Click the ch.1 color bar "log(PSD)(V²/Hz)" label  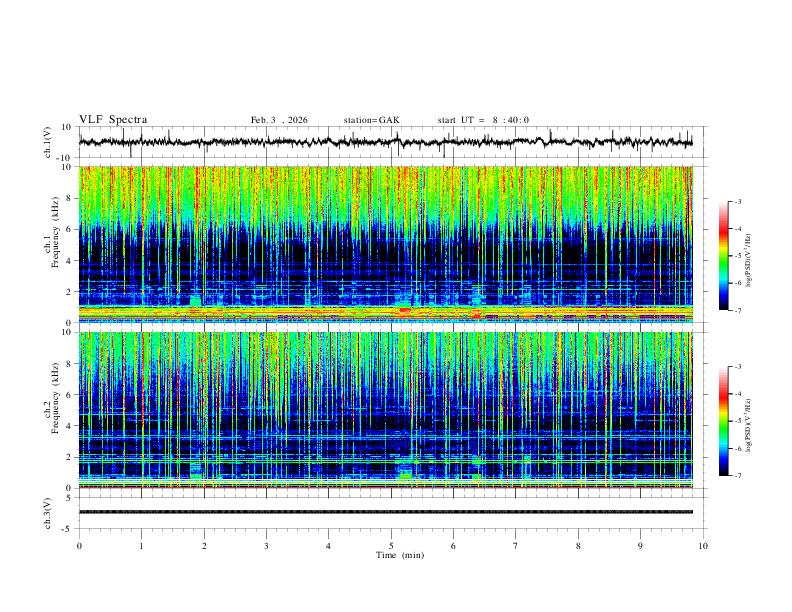pyautogui.click(x=748, y=261)
